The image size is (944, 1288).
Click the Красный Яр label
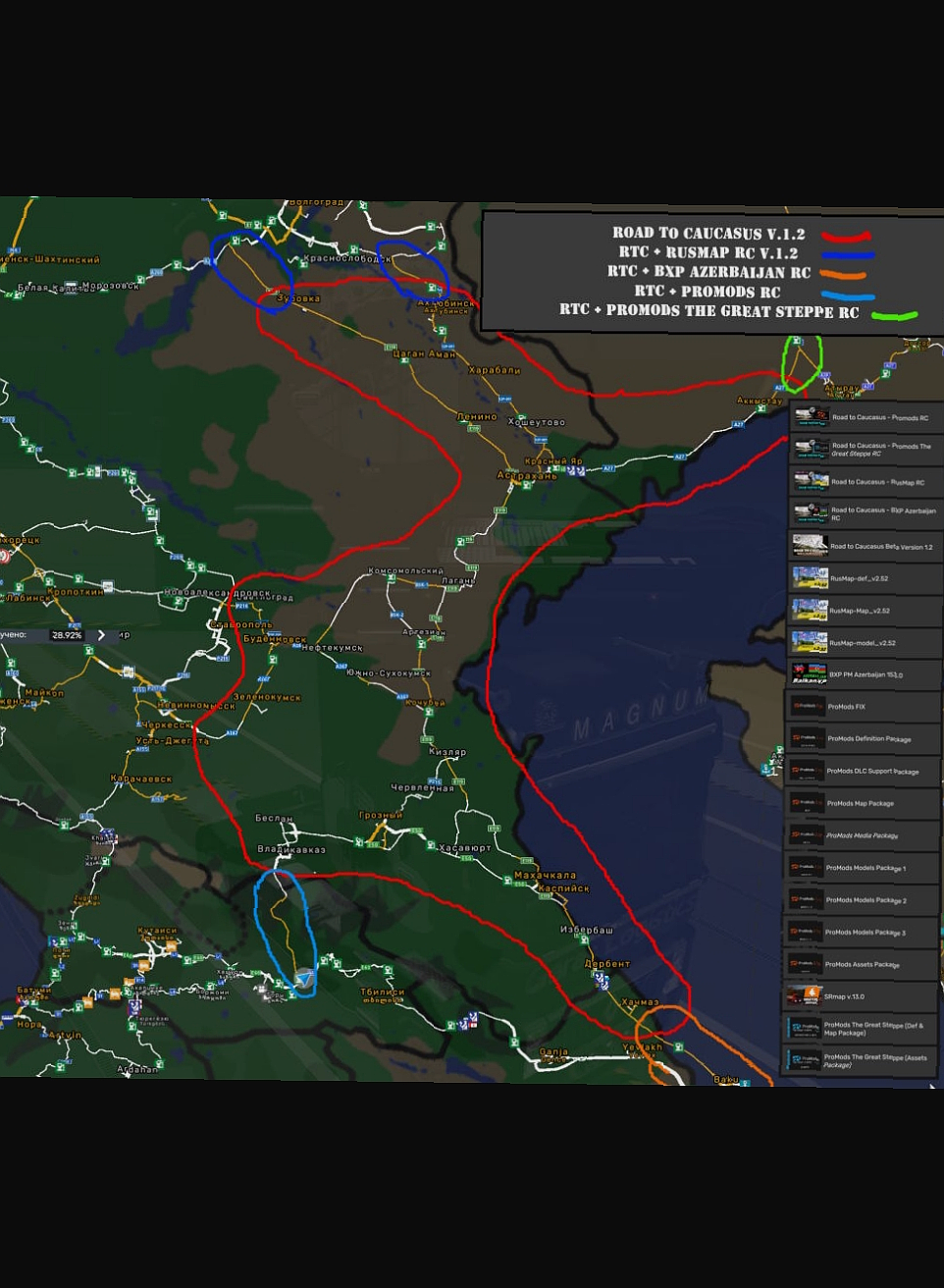click(553, 460)
